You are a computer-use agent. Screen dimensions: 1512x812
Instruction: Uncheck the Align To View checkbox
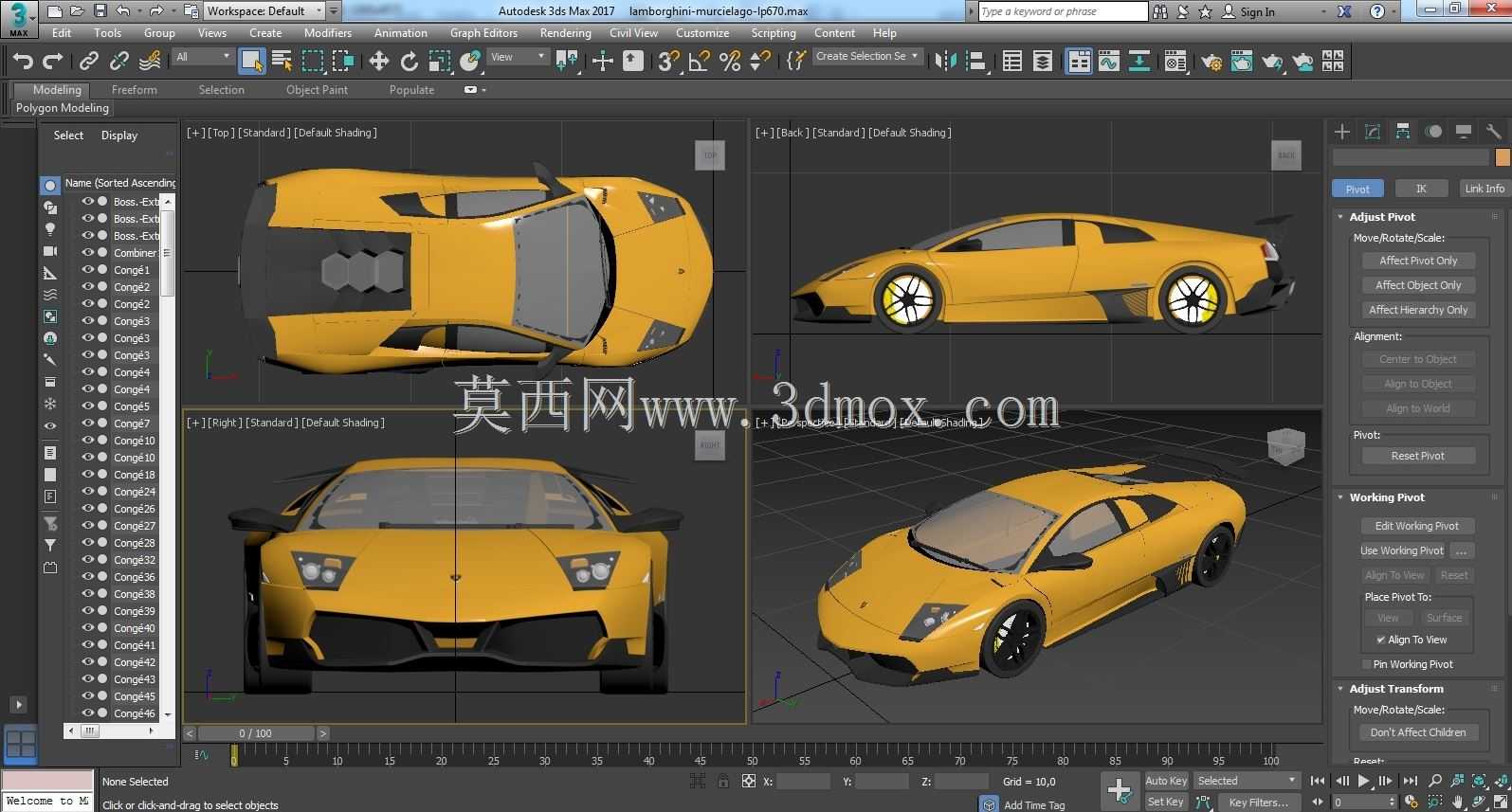[x=1381, y=640]
